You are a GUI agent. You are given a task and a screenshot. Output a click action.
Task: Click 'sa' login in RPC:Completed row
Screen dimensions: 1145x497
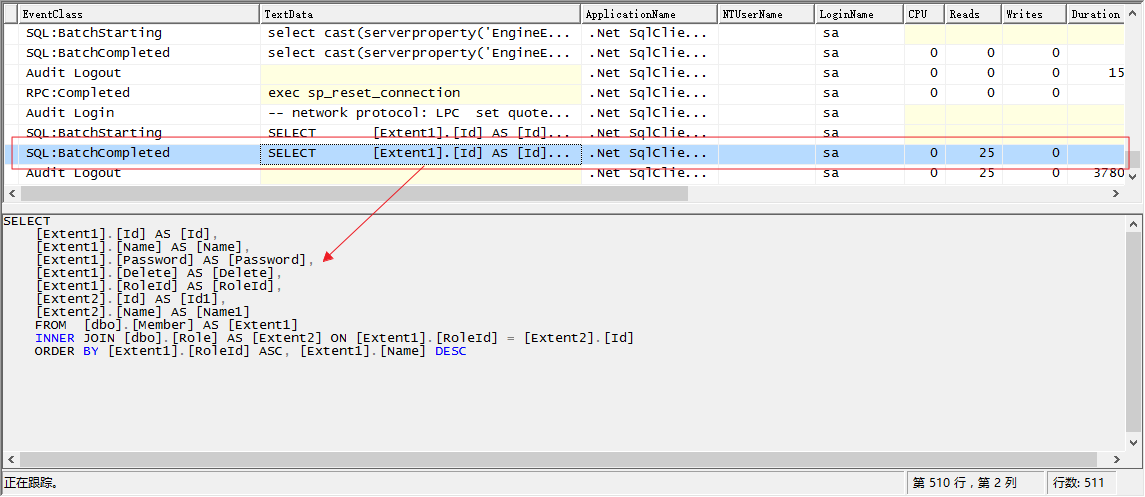coord(859,93)
